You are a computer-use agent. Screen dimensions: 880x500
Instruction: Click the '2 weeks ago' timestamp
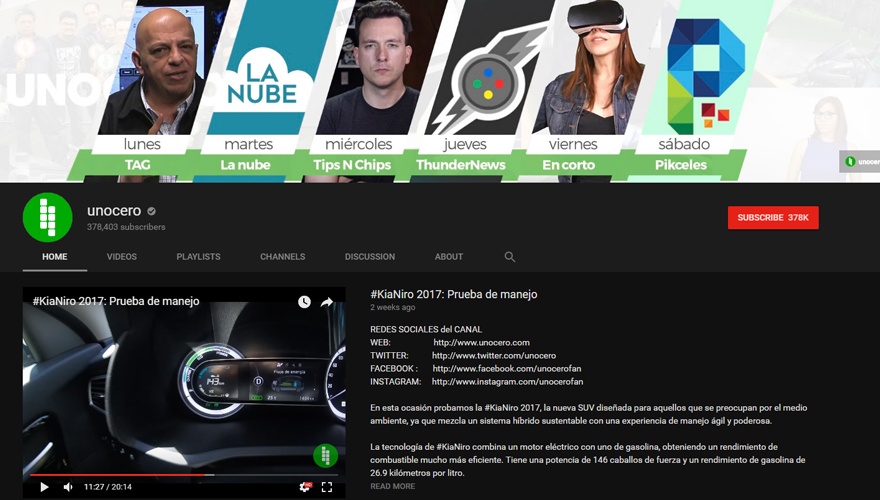[x=392, y=308]
